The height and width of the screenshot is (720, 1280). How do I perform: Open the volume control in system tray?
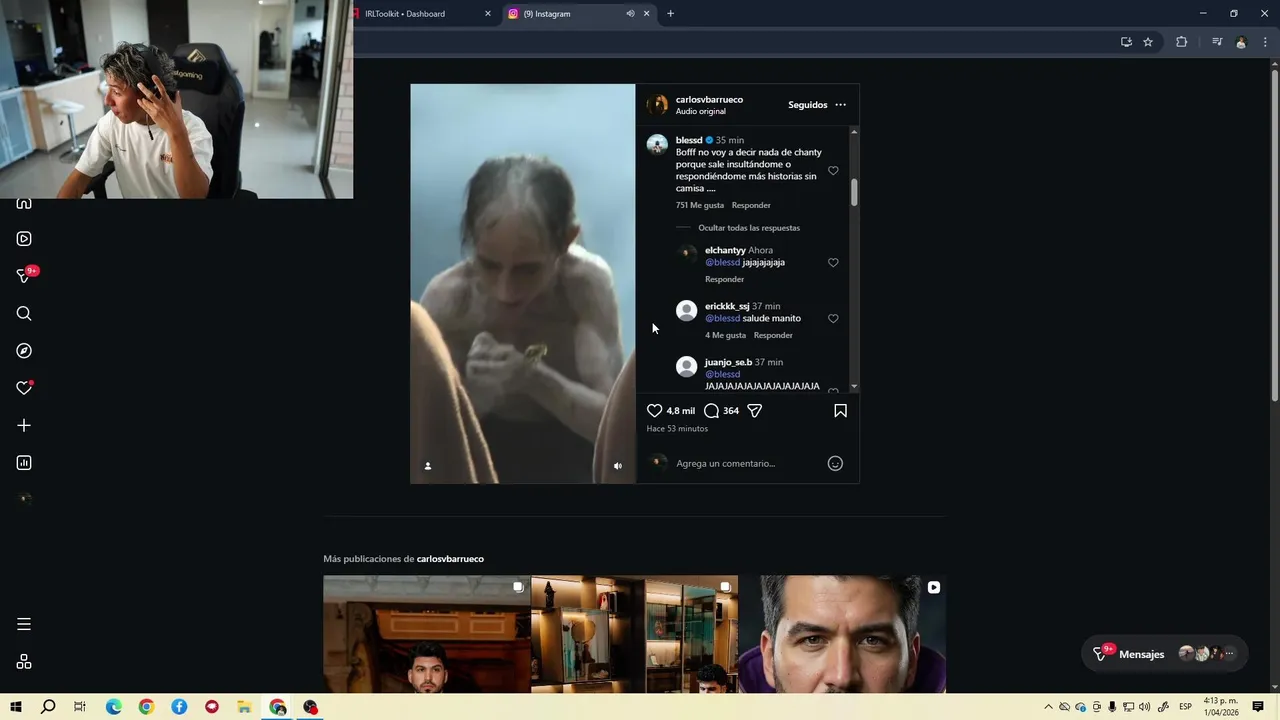coord(1144,707)
